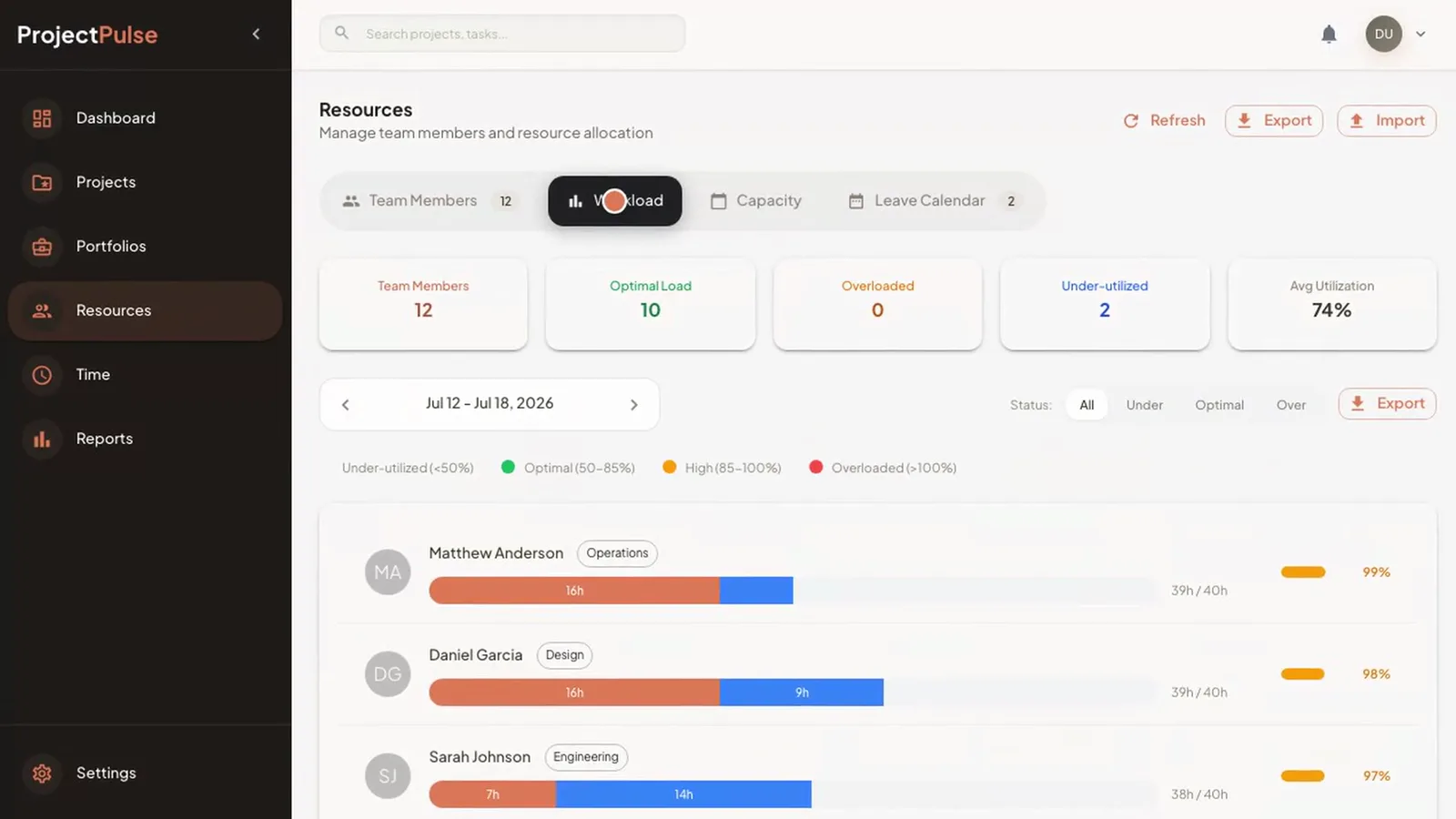Open Settings gear in the sidebar
Viewport: 1456px width, 819px height.
point(146,773)
